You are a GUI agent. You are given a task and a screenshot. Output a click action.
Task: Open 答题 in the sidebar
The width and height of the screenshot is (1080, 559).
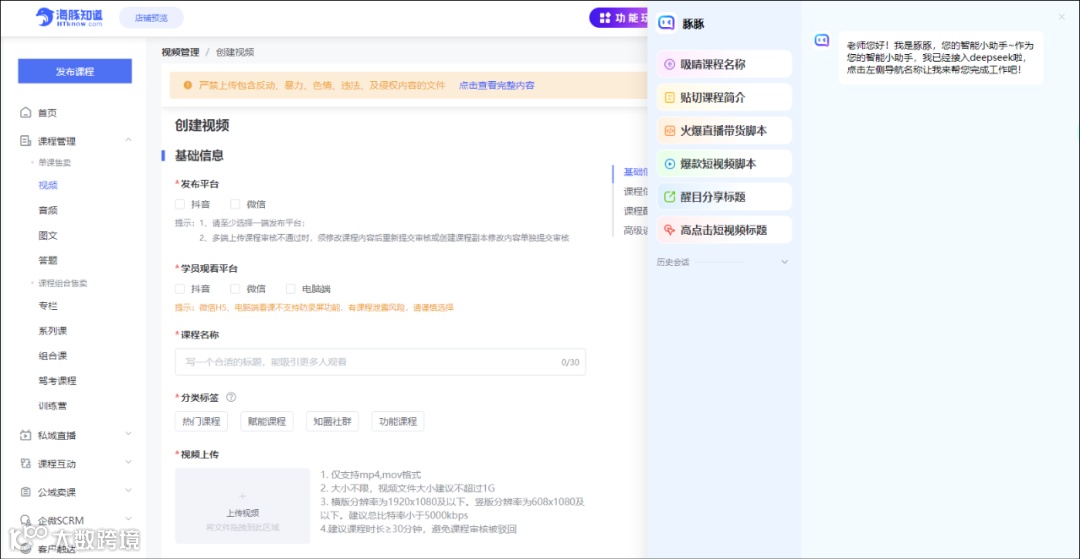(x=48, y=260)
